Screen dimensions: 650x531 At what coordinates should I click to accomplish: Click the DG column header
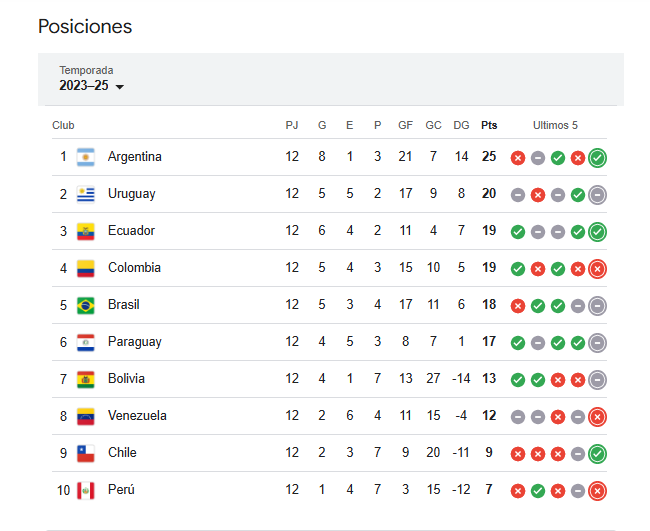pyautogui.click(x=461, y=125)
